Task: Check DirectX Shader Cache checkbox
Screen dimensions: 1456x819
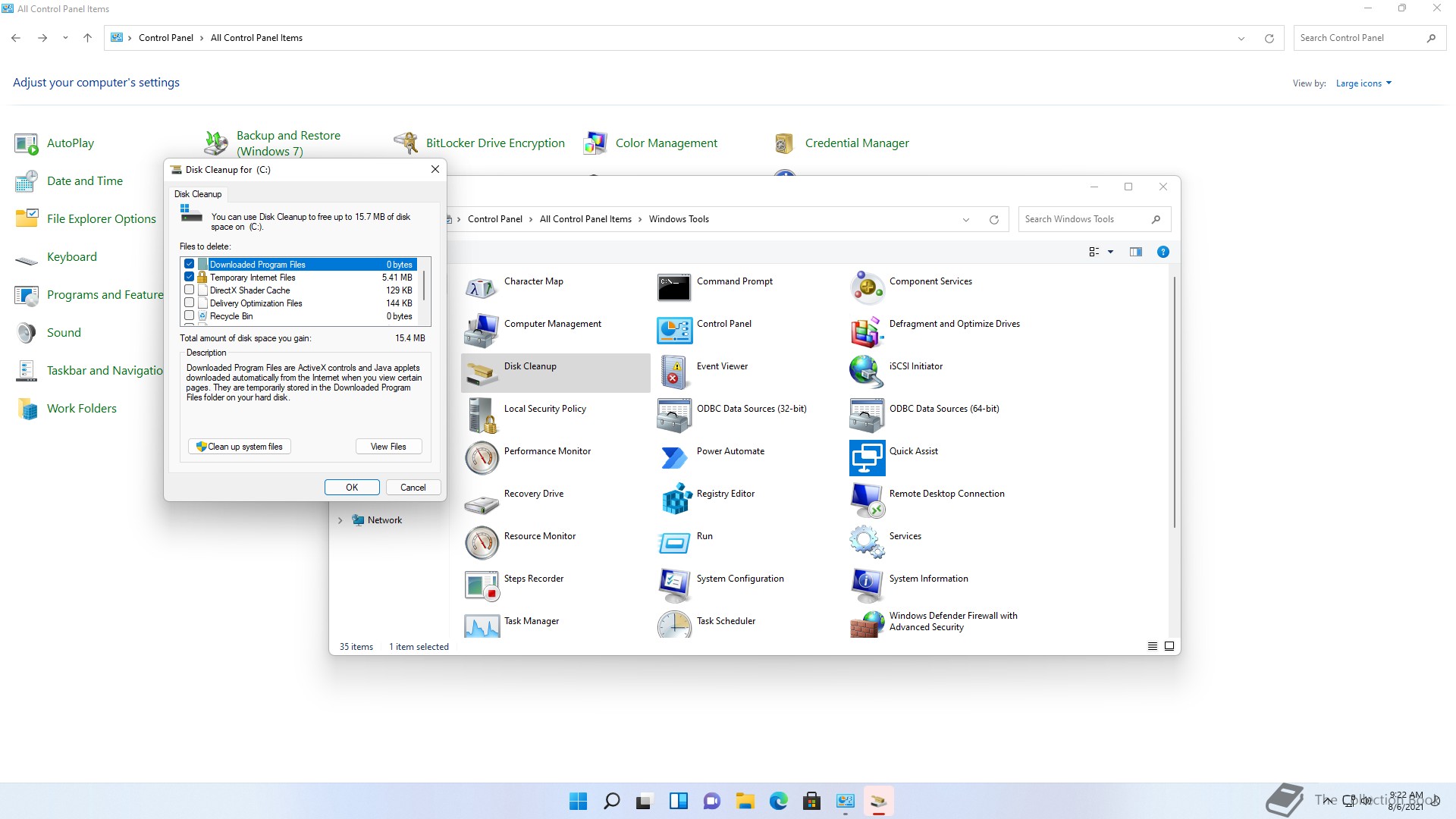Action: pyautogui.click(x=190, y=290)
